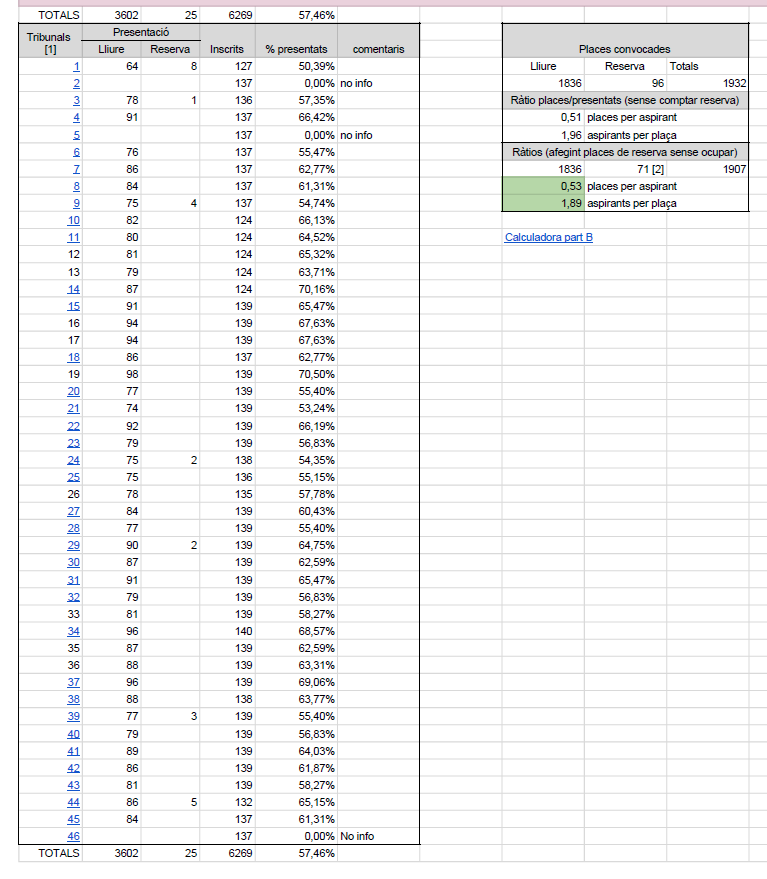The width and height of the screenshot is (767, 879).
Task: Click the 'Ràtio places/presentats (sense comptar reserva)' header
Action: click(x=625, y=100)
